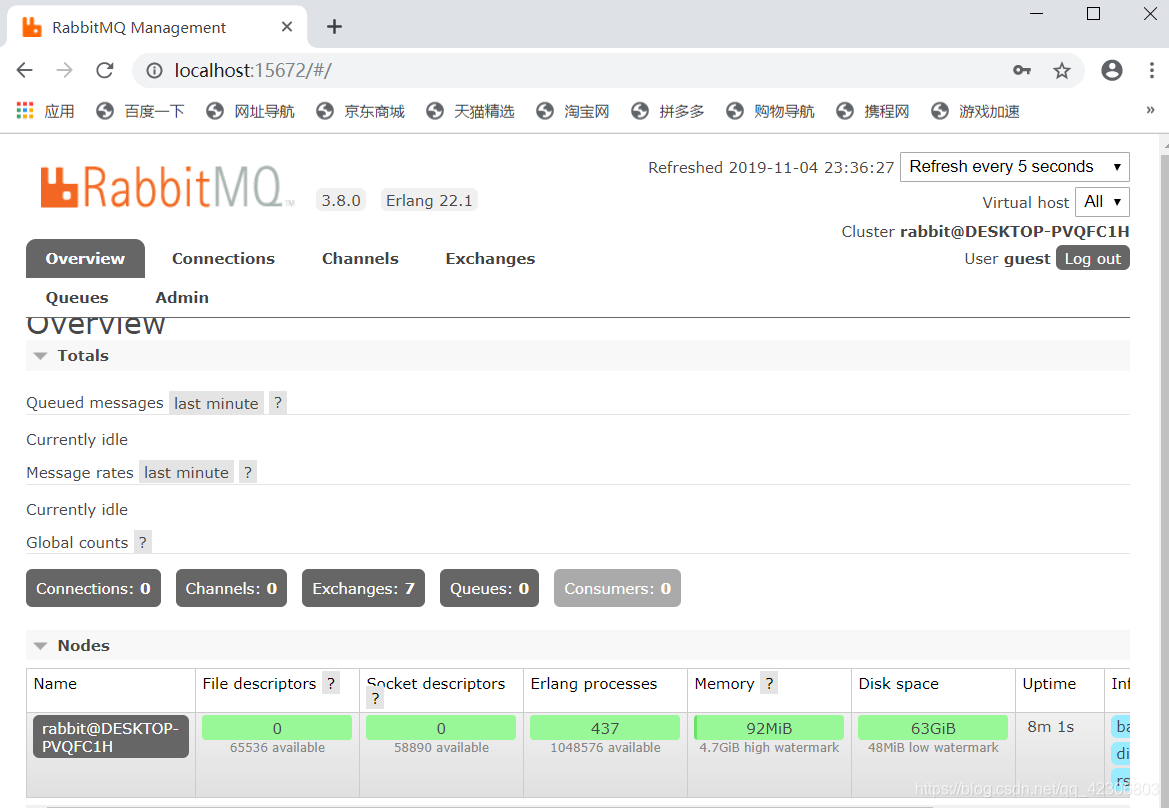This screenshot has width=1169, height=808.
Task: Click the File descriptors 0 usage bar
Action: 277,727
